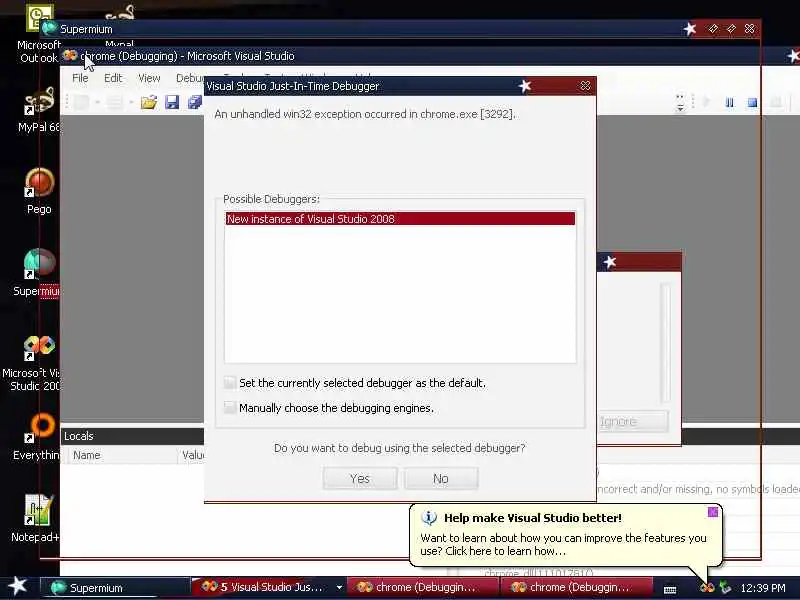Click the scrollbar in the background dialog
The height and width of the screenshot is (600, 800).
click(666, 342)
